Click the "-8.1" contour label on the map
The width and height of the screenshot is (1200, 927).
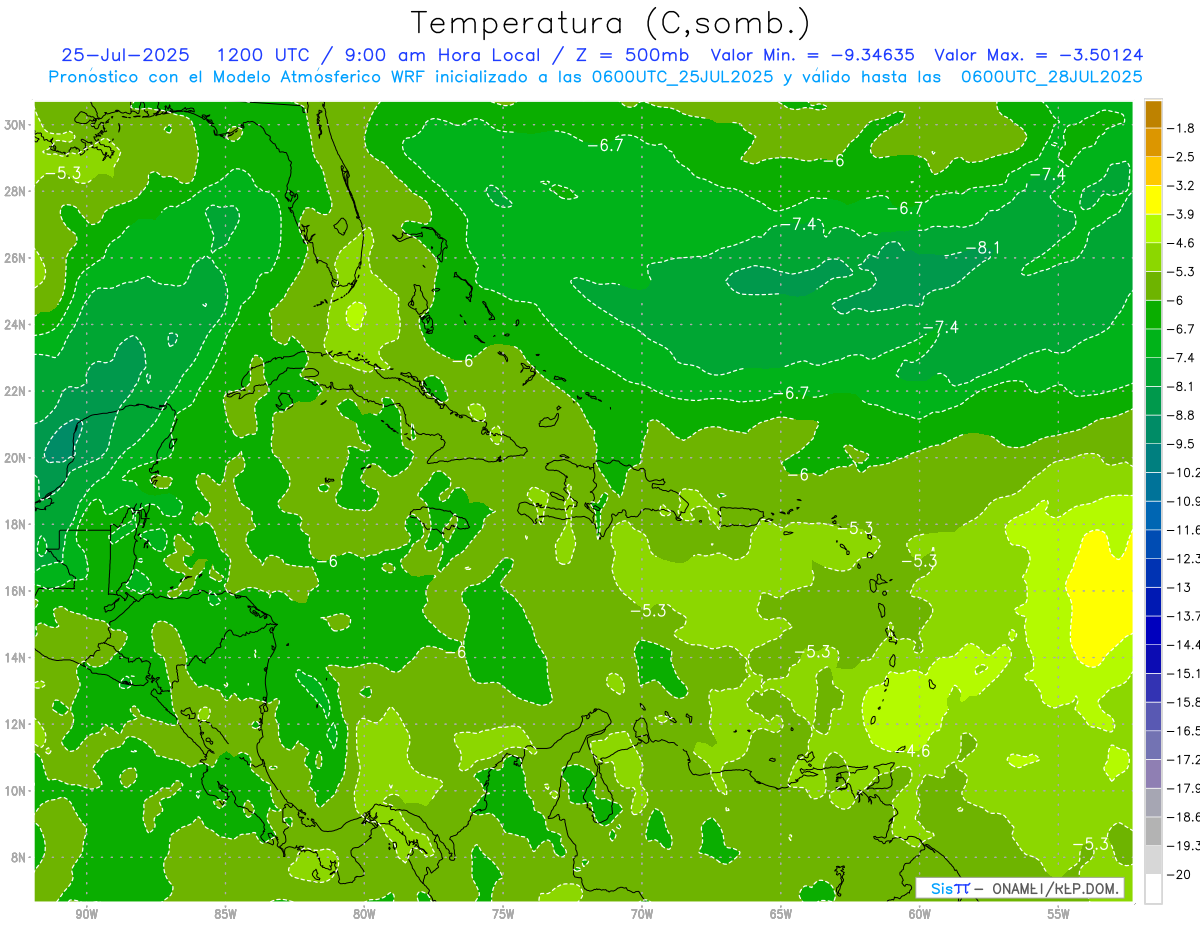point(983,247)
